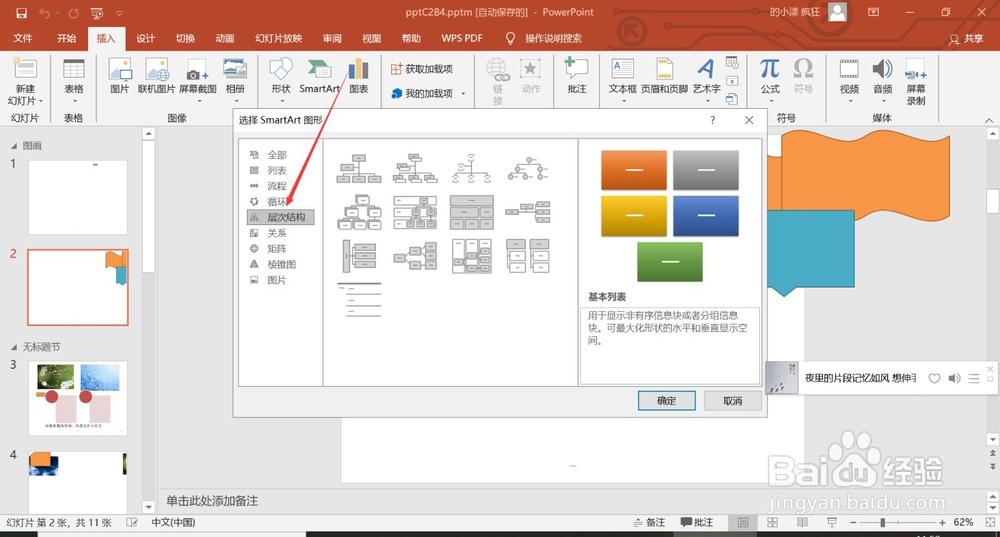Select 流程 category in SmartArt list
This screenshot has width=1000, height=537.
pyautogui.click(x=277, y=186)
